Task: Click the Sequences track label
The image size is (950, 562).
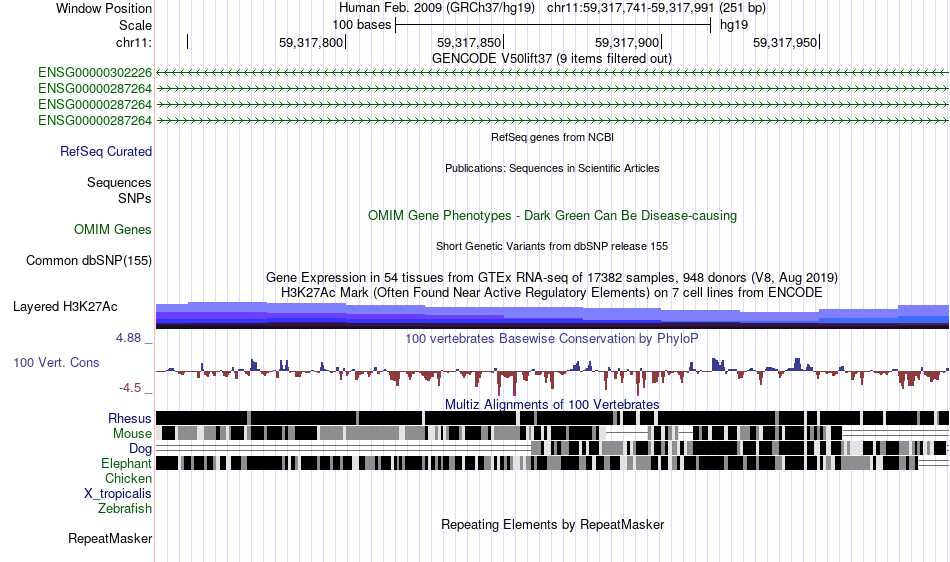Action: (x=119, y=182)
